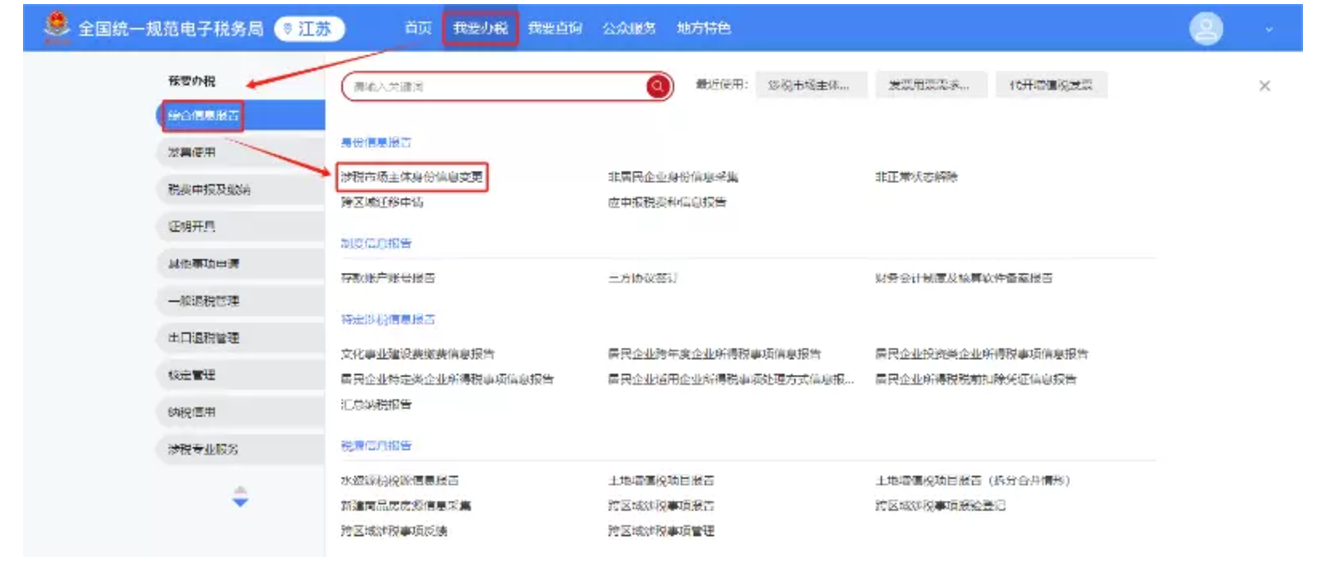This screenshot has width=1324, height=565.
Task: Select the 我要办税 tab
Action: tap(480, 28)
